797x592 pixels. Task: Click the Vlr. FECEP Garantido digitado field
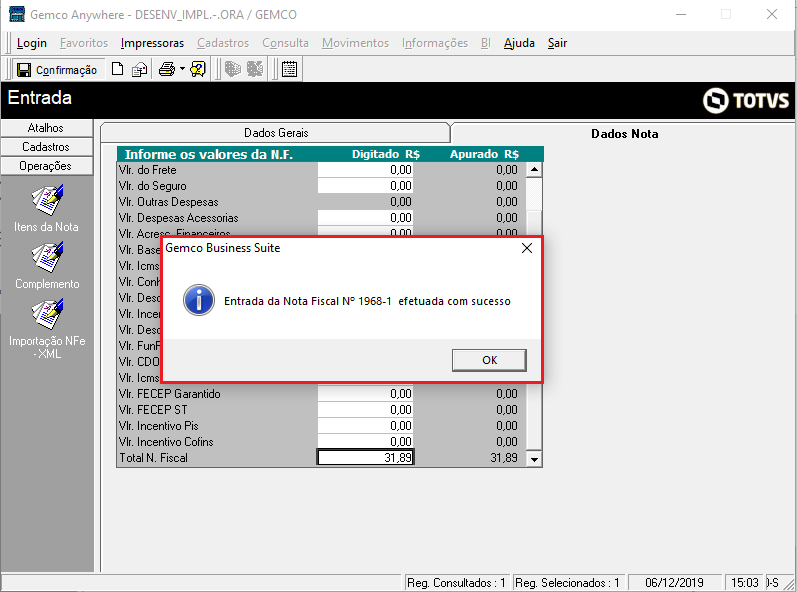(x=365, y=393)
